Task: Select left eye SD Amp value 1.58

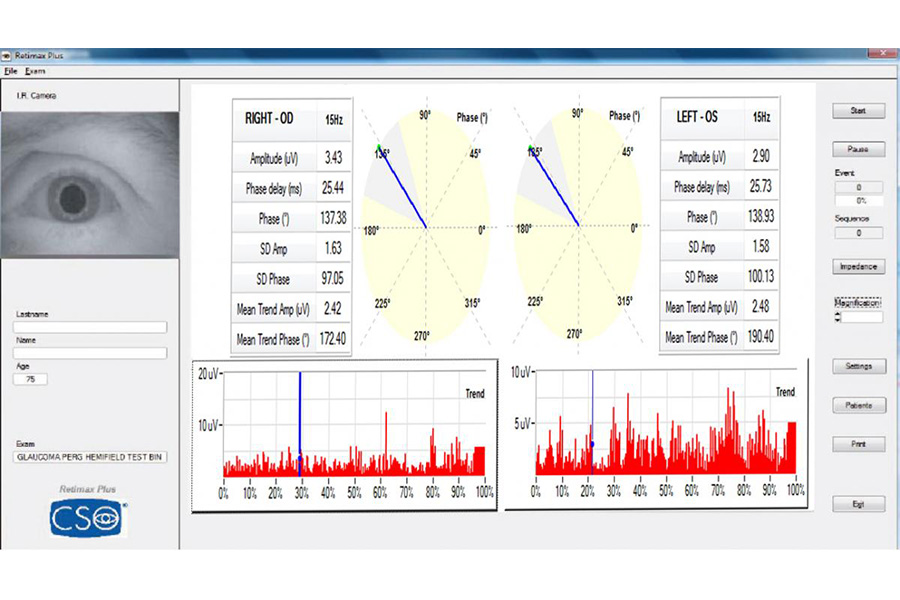Action: (x=761, y=246)
